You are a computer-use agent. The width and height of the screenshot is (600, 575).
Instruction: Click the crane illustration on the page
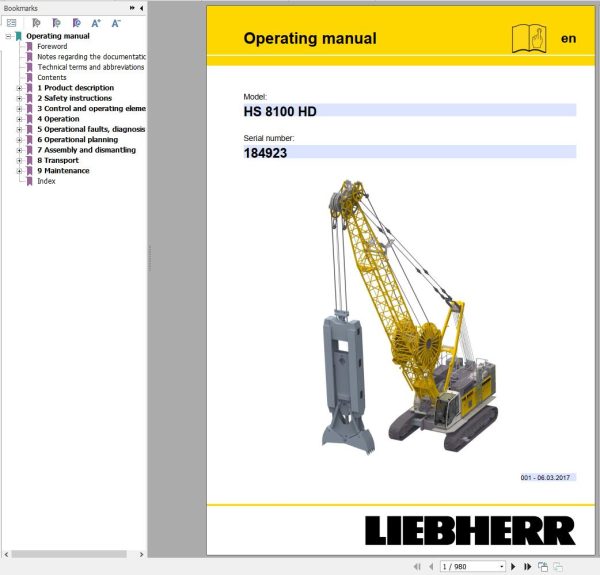click(x=409, y=317)
